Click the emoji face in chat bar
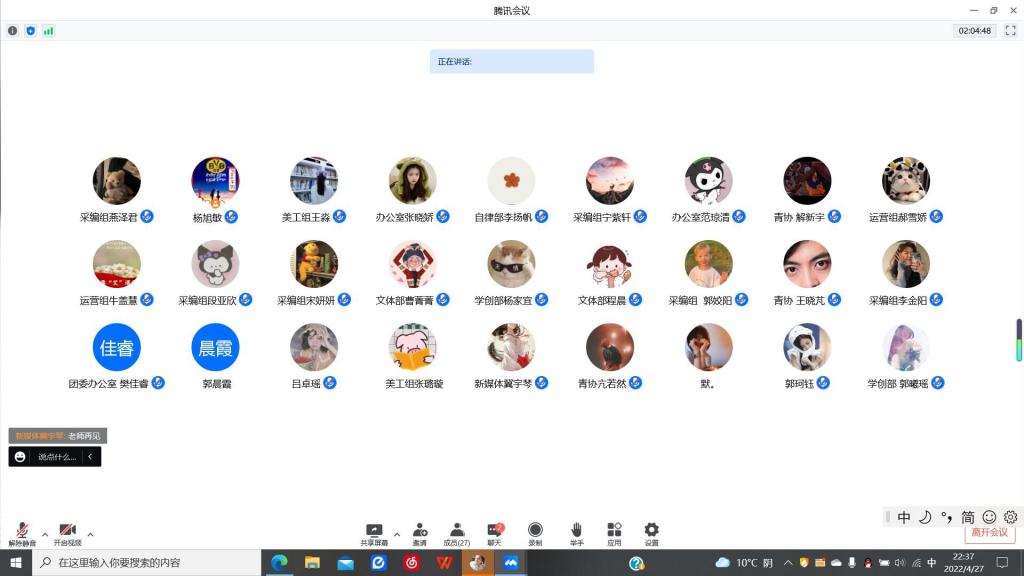 20,457
